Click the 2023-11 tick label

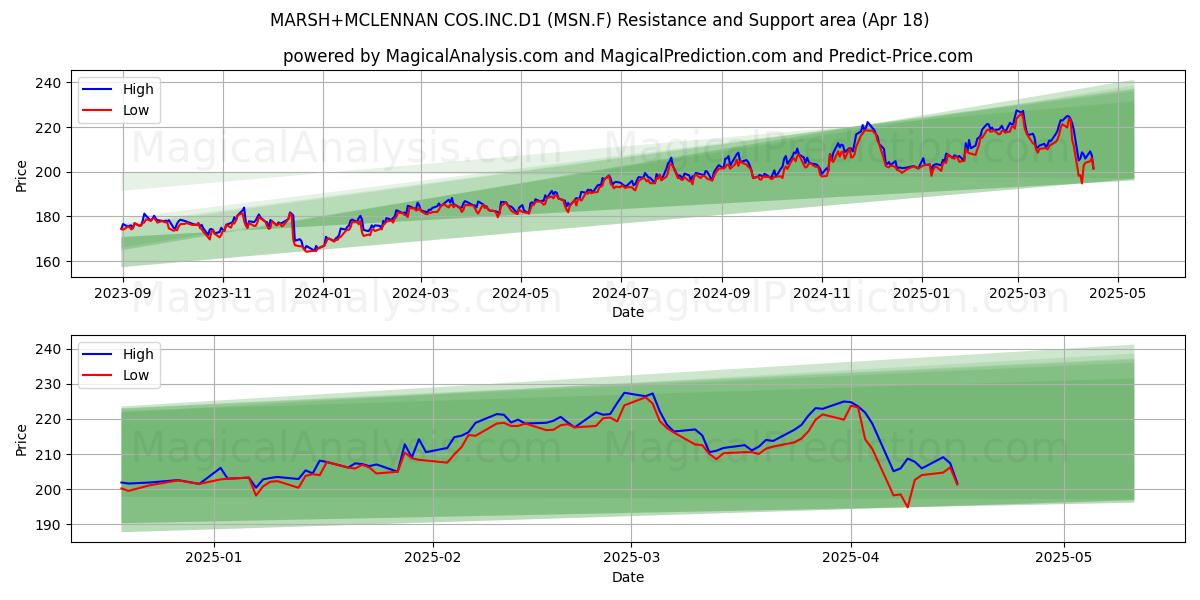tap(222, 294)
